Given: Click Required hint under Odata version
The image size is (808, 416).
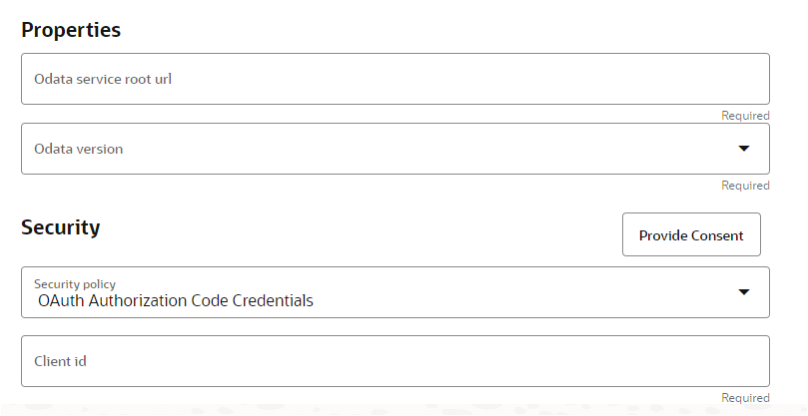Looking at the screenshot, I should 745,186.
